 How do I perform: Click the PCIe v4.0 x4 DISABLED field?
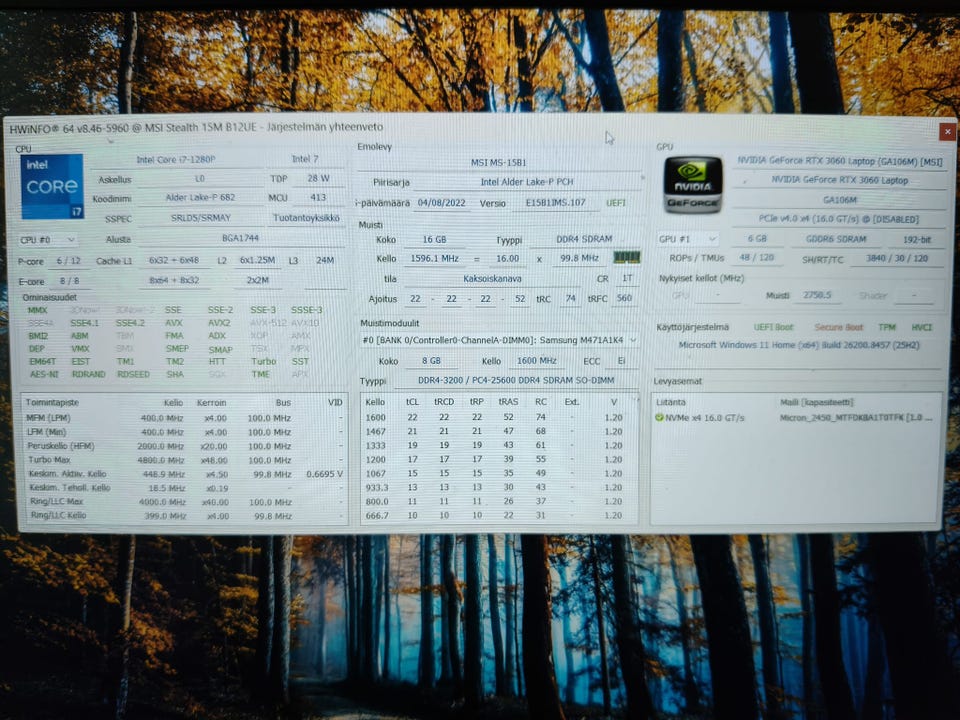839,219
